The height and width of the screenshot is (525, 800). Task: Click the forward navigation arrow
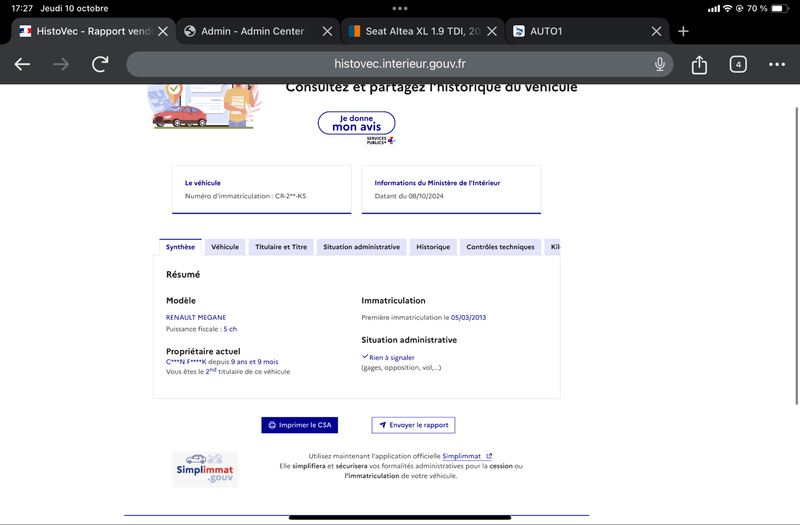tap(61, 64)
